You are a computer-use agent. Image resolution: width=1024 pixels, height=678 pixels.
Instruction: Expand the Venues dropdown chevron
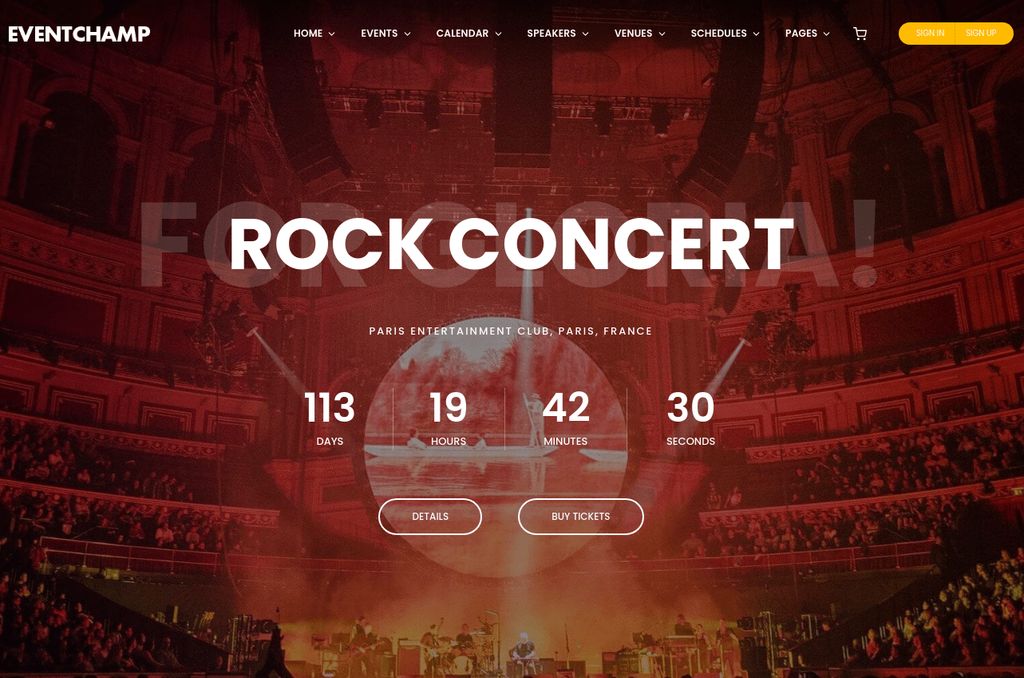(662, 34)
